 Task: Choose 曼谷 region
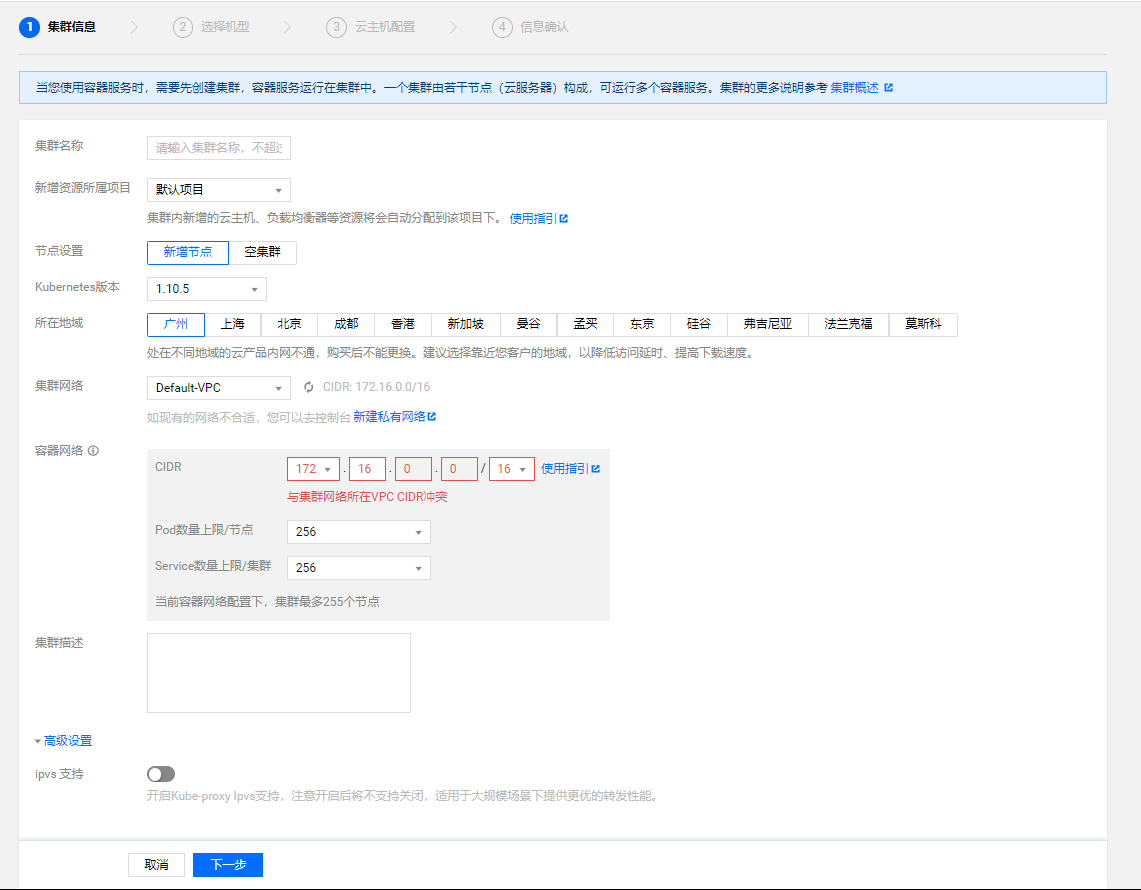click(529, 324)
